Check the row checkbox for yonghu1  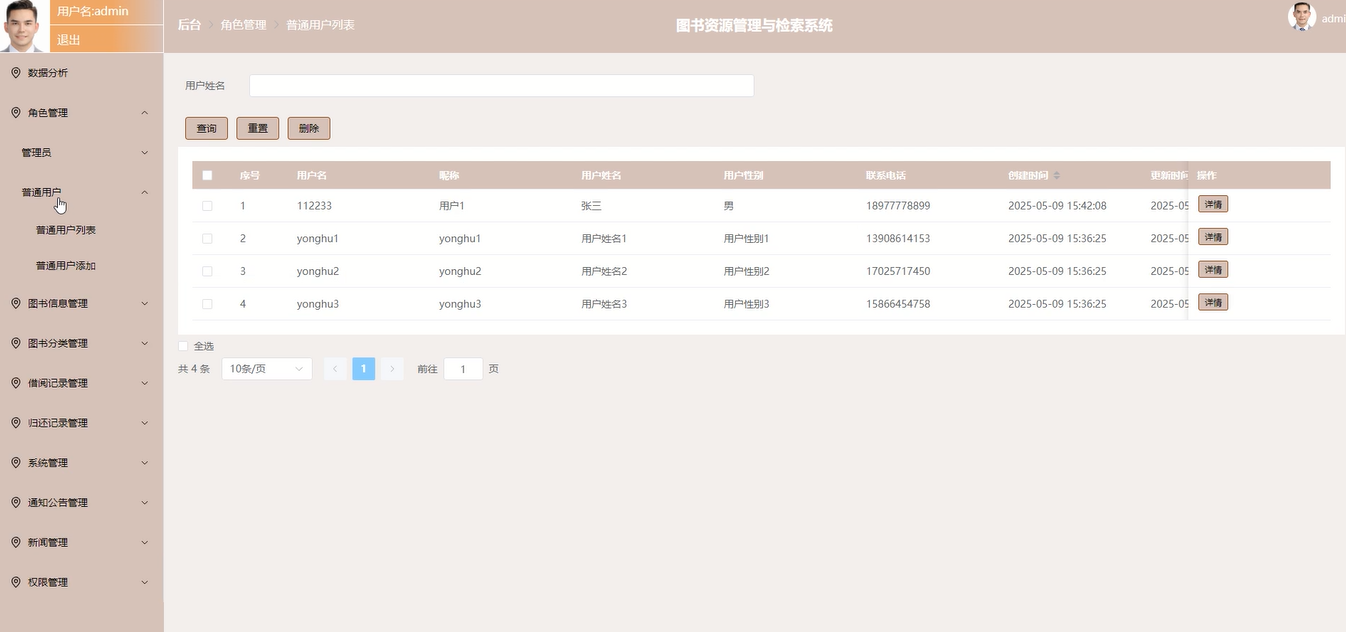coord(207,238)
